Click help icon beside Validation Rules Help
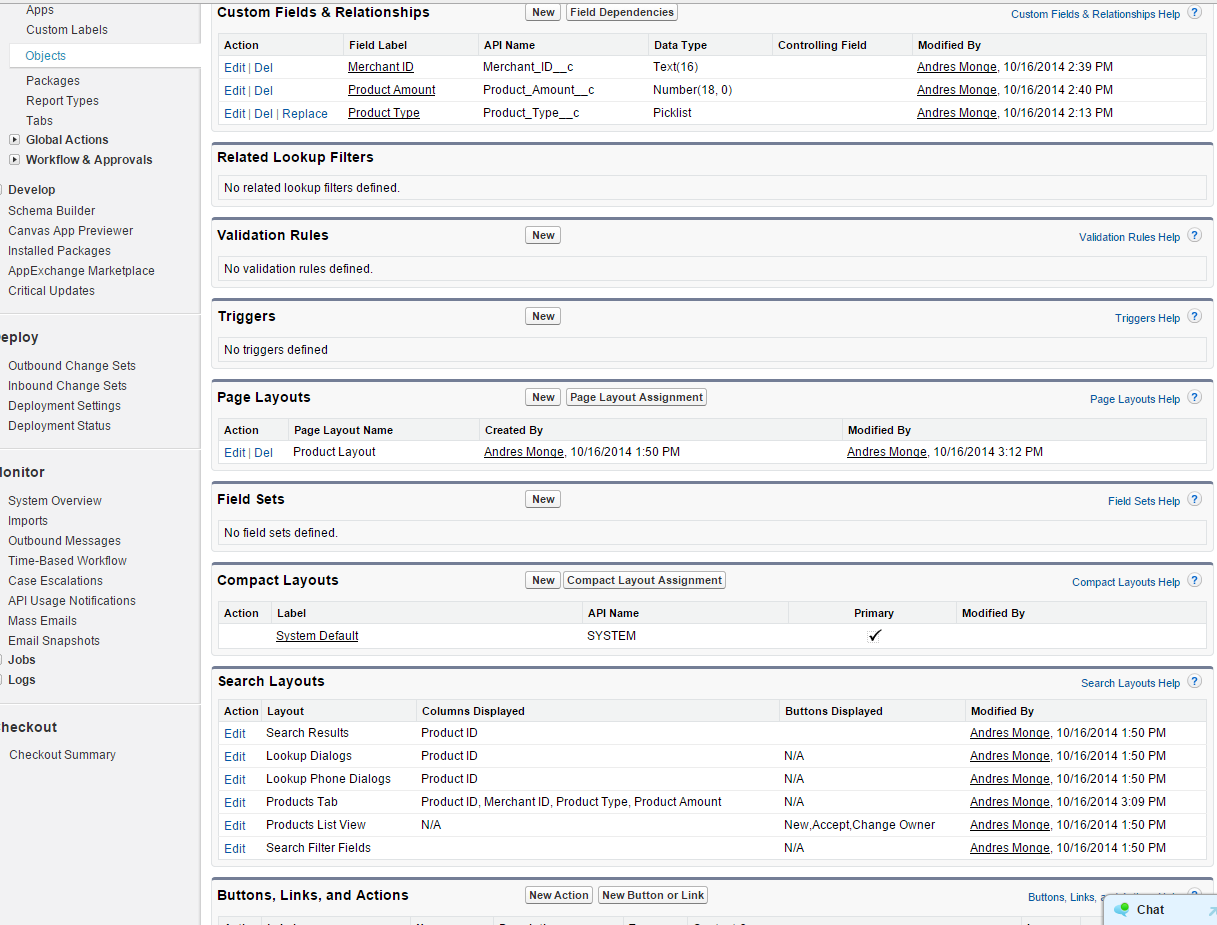The height and width of the screenshot is (925, 1217). 1194,236
